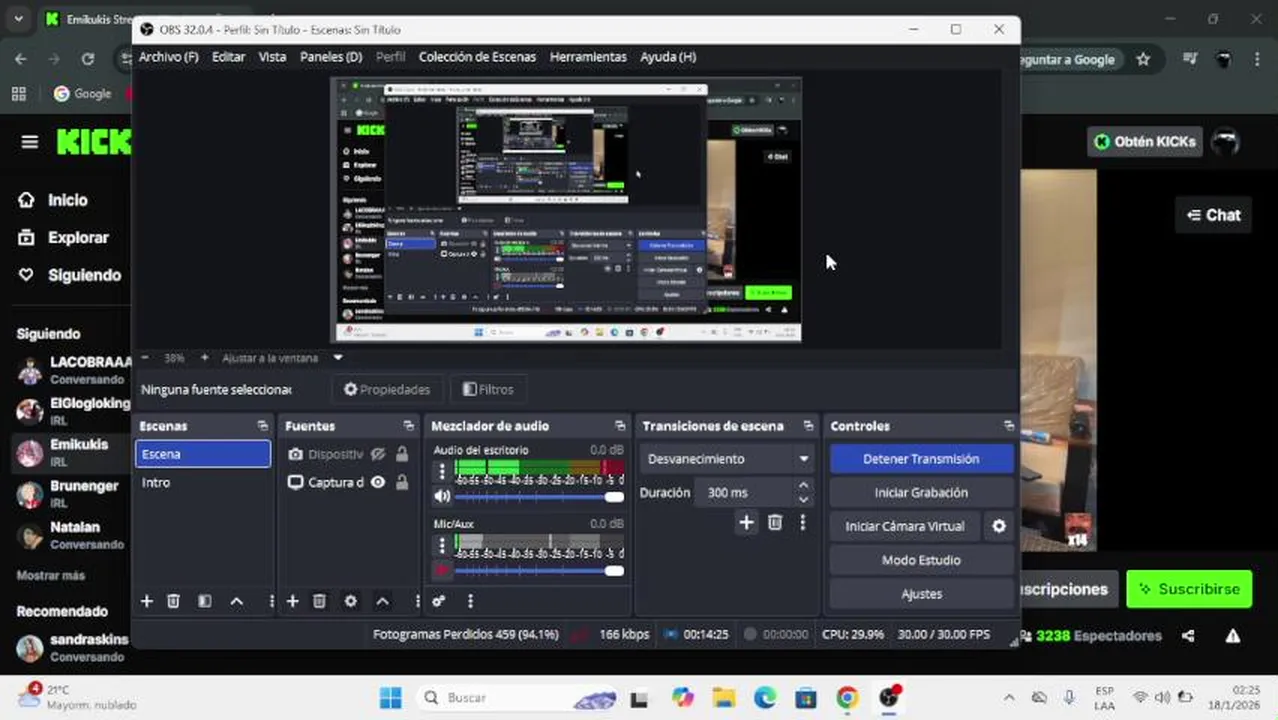1278x720 pixels.
Task: Enable Modo Estudio
Action: (x=921, y=560)
